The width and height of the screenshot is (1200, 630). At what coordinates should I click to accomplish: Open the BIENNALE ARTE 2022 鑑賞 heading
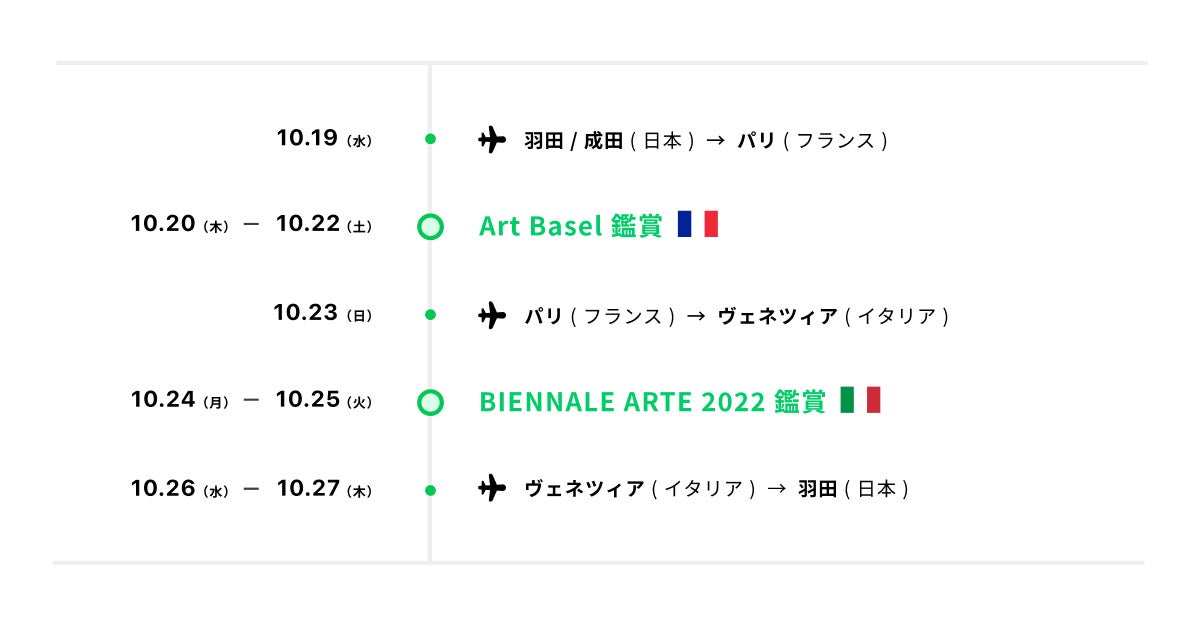pos(652,402)
